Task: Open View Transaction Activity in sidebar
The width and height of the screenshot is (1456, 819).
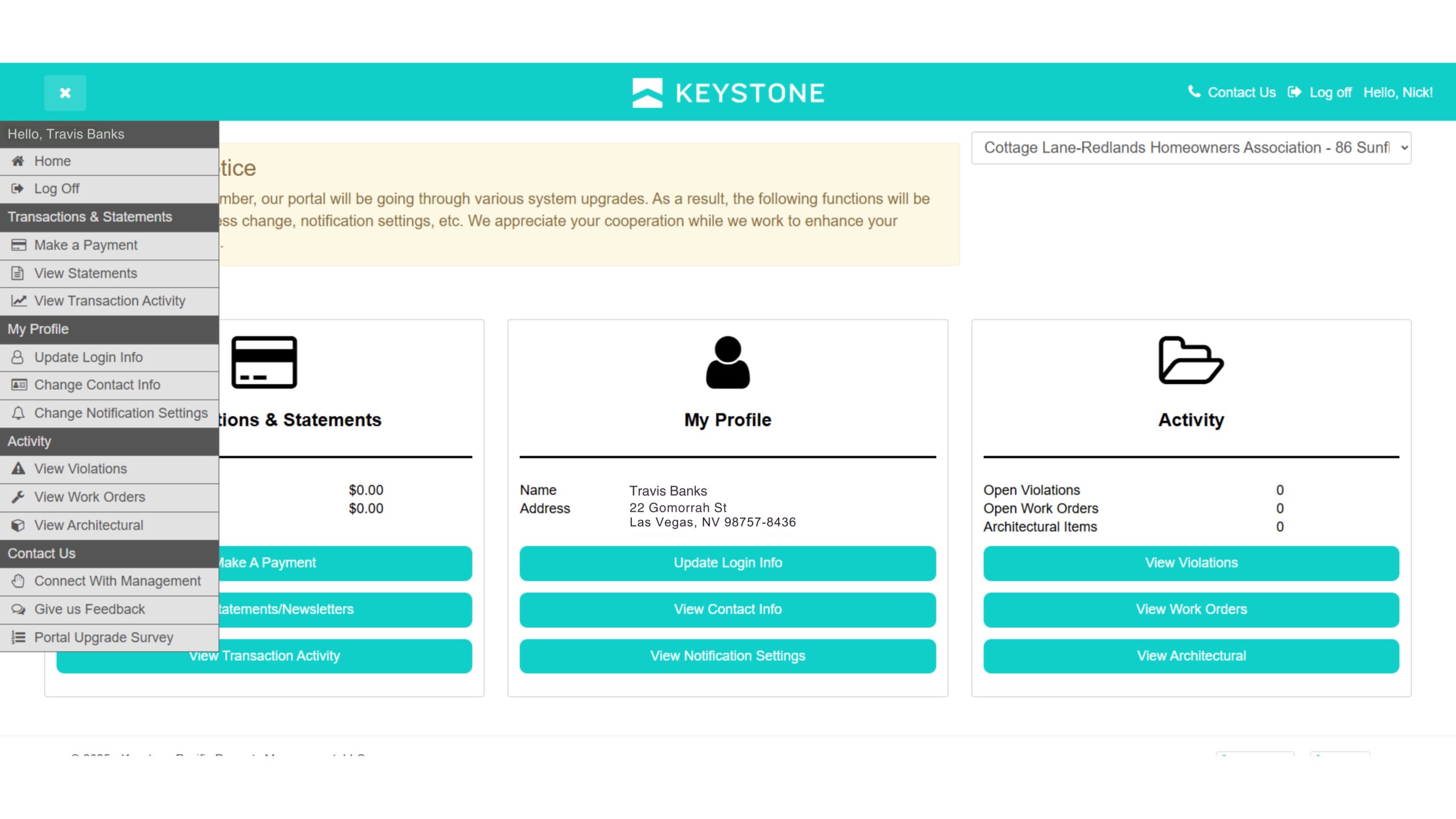Action: pos(109,301)
